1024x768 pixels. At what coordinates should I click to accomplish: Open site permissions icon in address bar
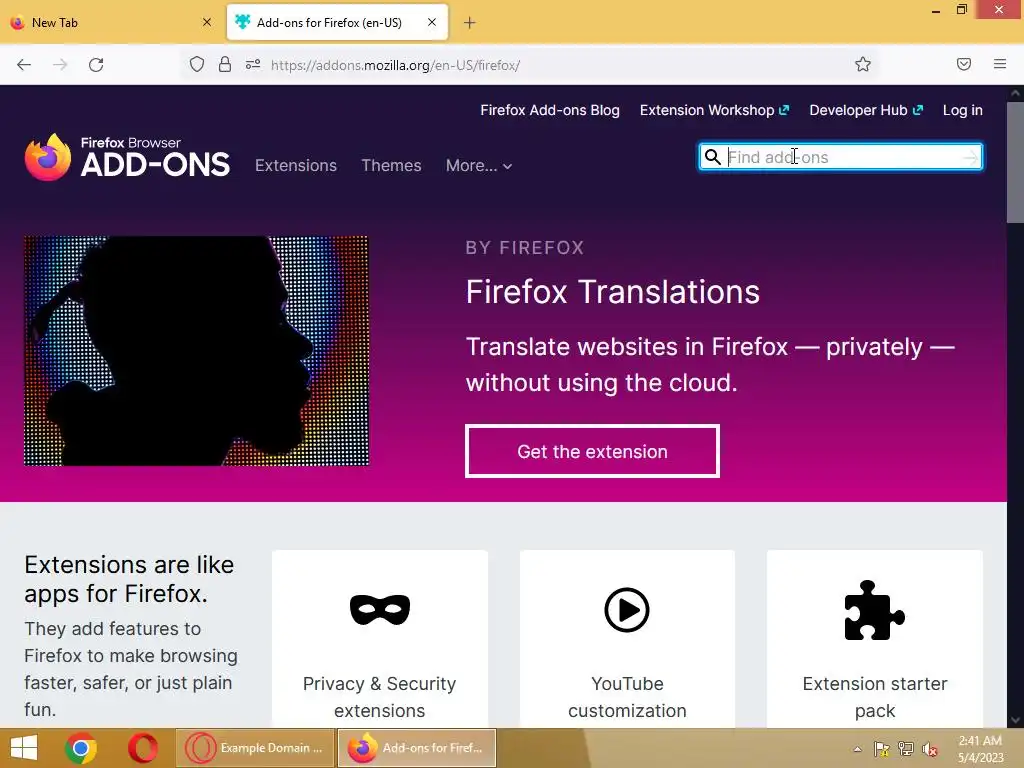pos(253,65)
